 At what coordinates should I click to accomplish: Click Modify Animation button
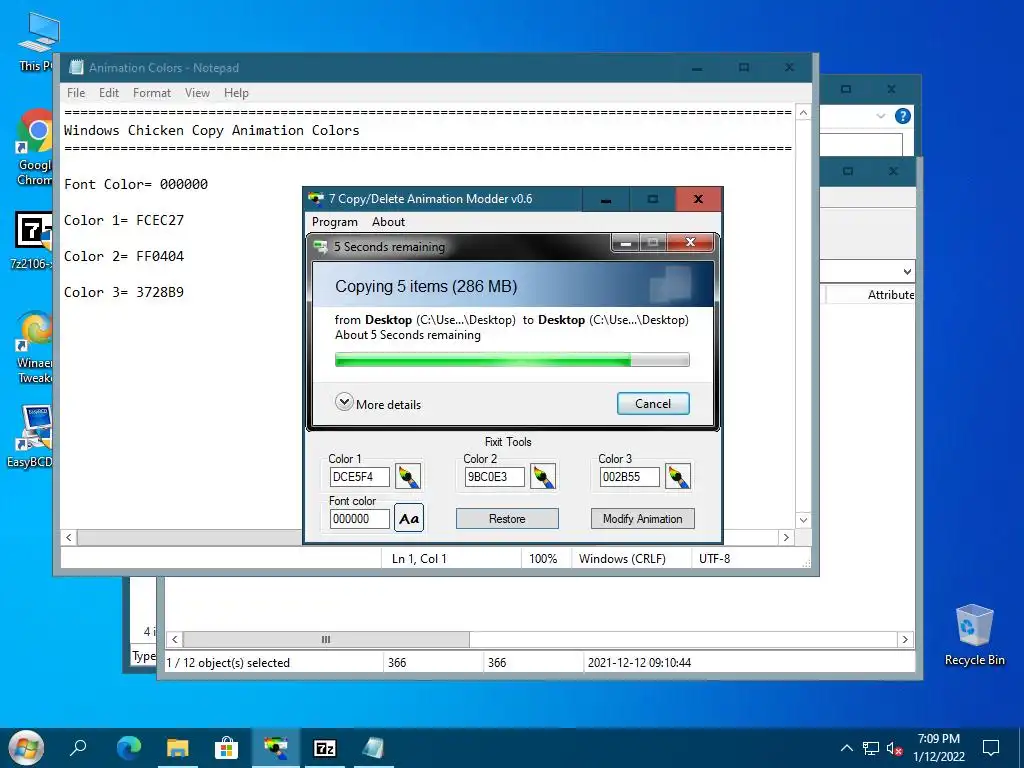643,519
